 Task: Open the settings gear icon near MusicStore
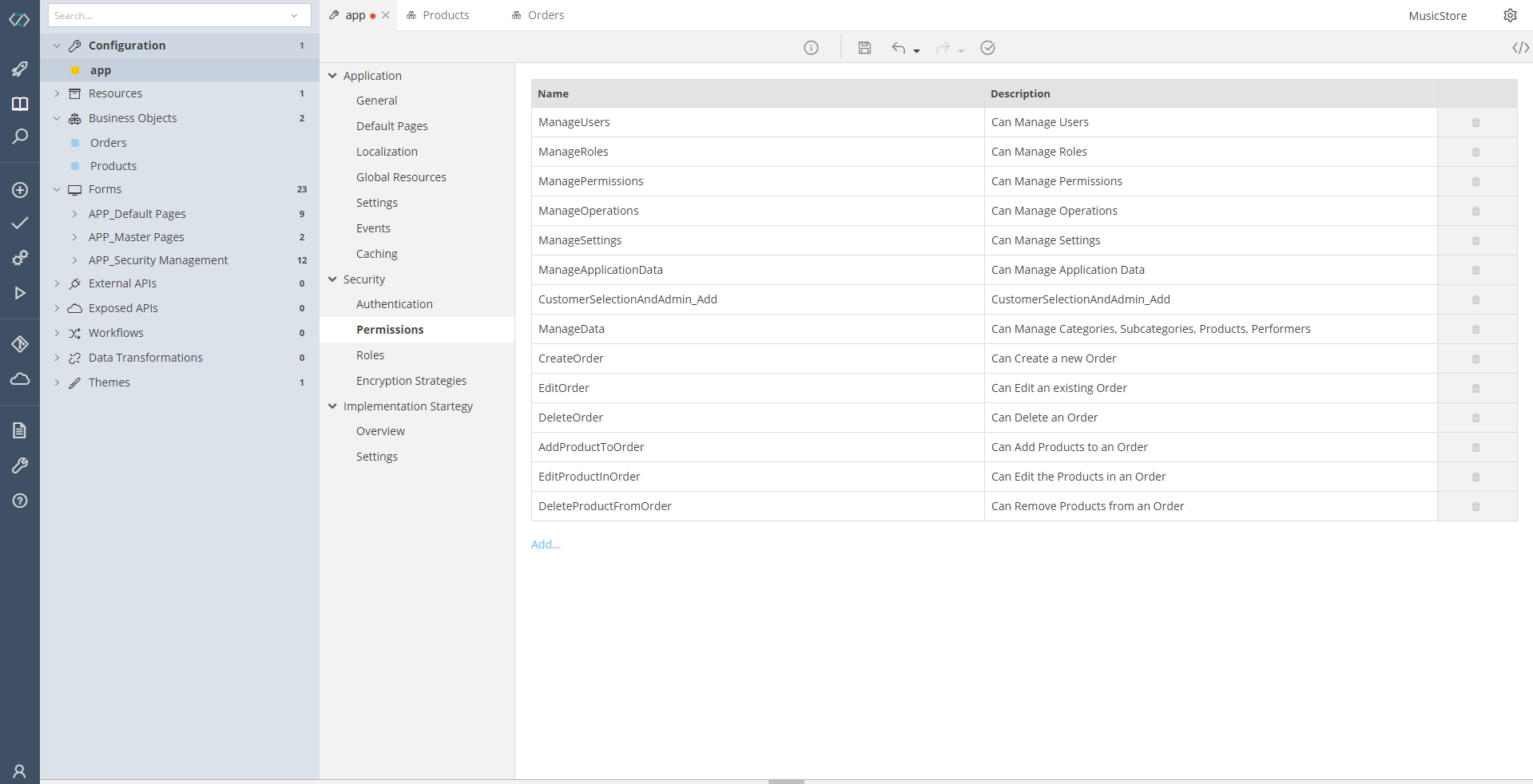[x=1510, y=15]
